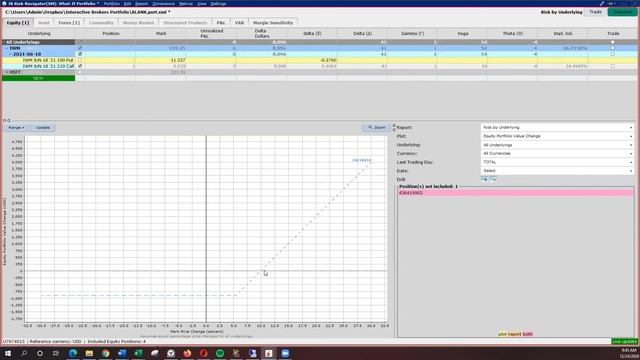640x360 pixels.
Task: Open the Zoom app taskbar icon
Action: coord(285,353)
